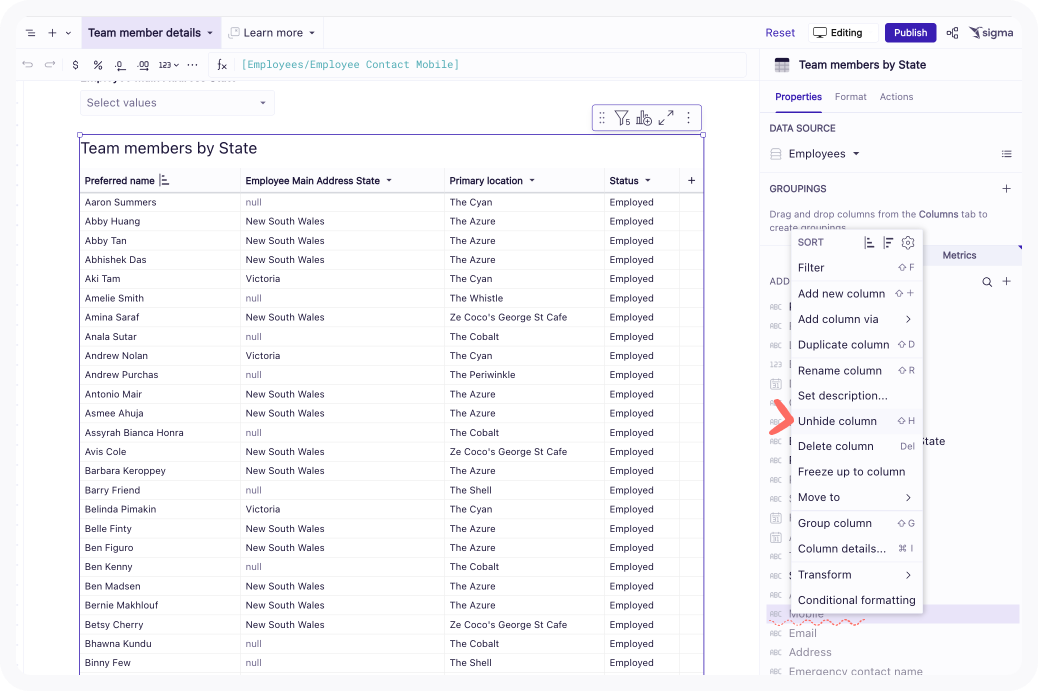Choose Filter in context menu
The image size is (1038, 691).
[x=857, y=268]
